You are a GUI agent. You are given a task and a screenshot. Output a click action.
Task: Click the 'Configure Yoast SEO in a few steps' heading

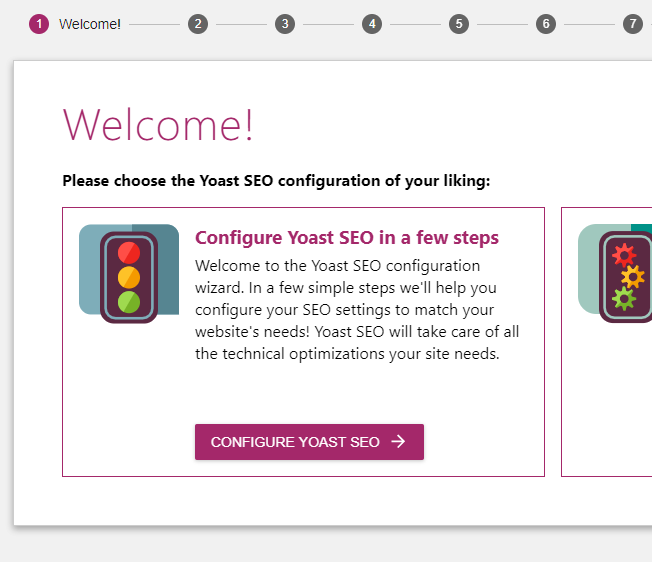coord(347,238)
